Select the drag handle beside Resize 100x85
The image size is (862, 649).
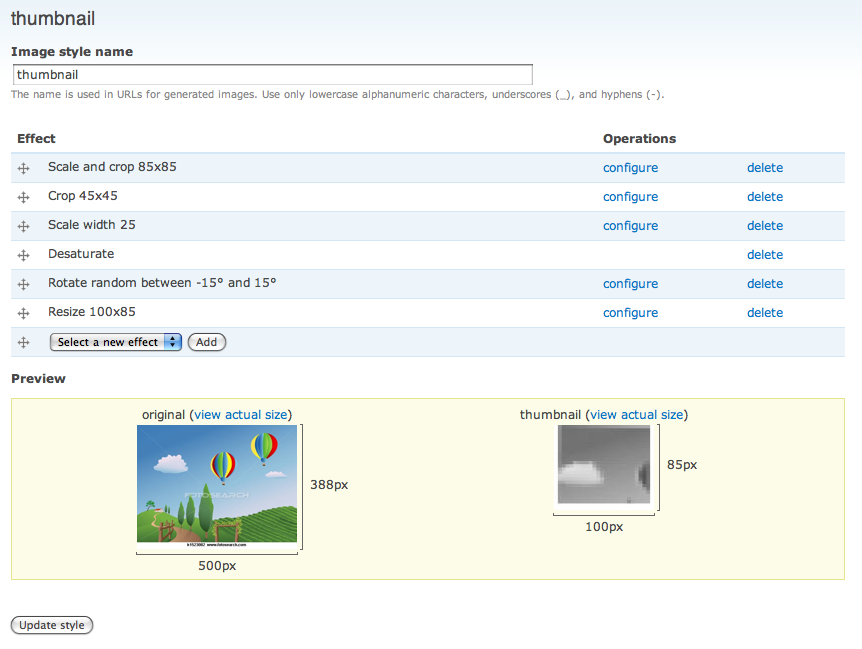click(23, 313)
